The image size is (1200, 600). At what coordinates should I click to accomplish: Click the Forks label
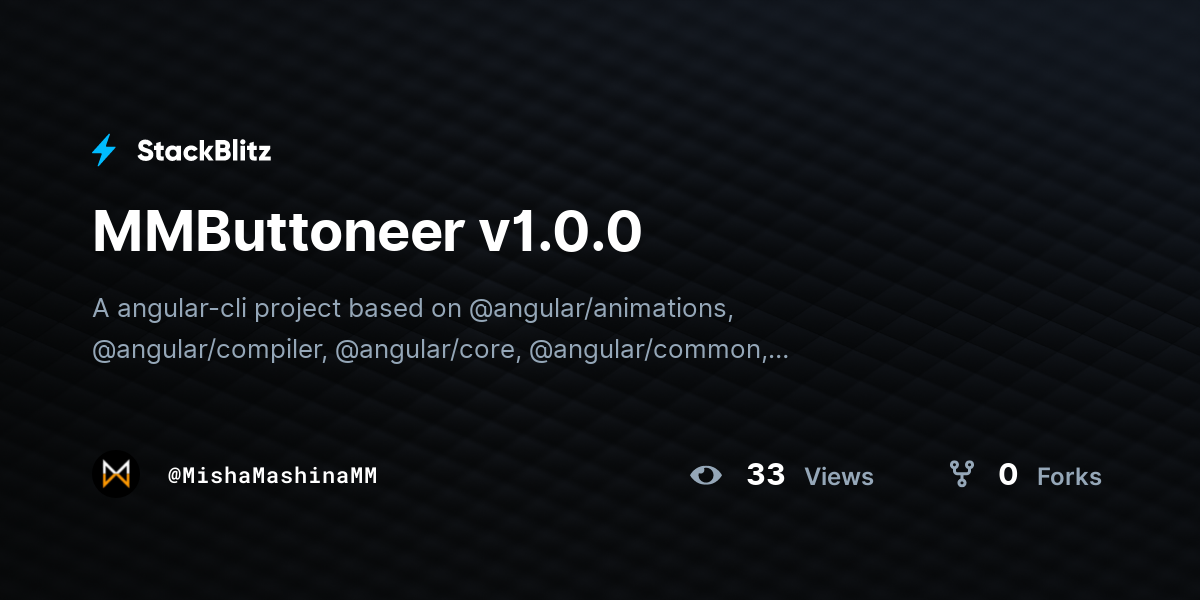pyautogui.click(x=1069, y=477)
